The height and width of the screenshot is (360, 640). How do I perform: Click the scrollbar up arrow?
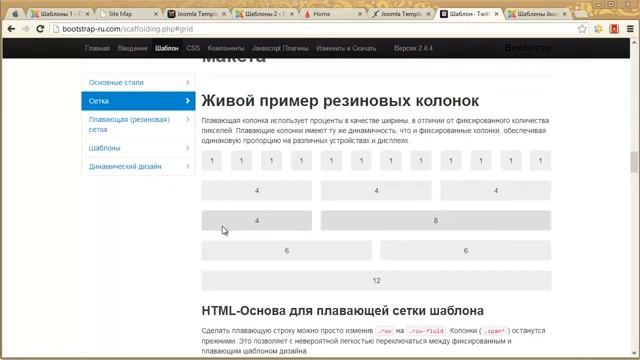click(633, 42)
